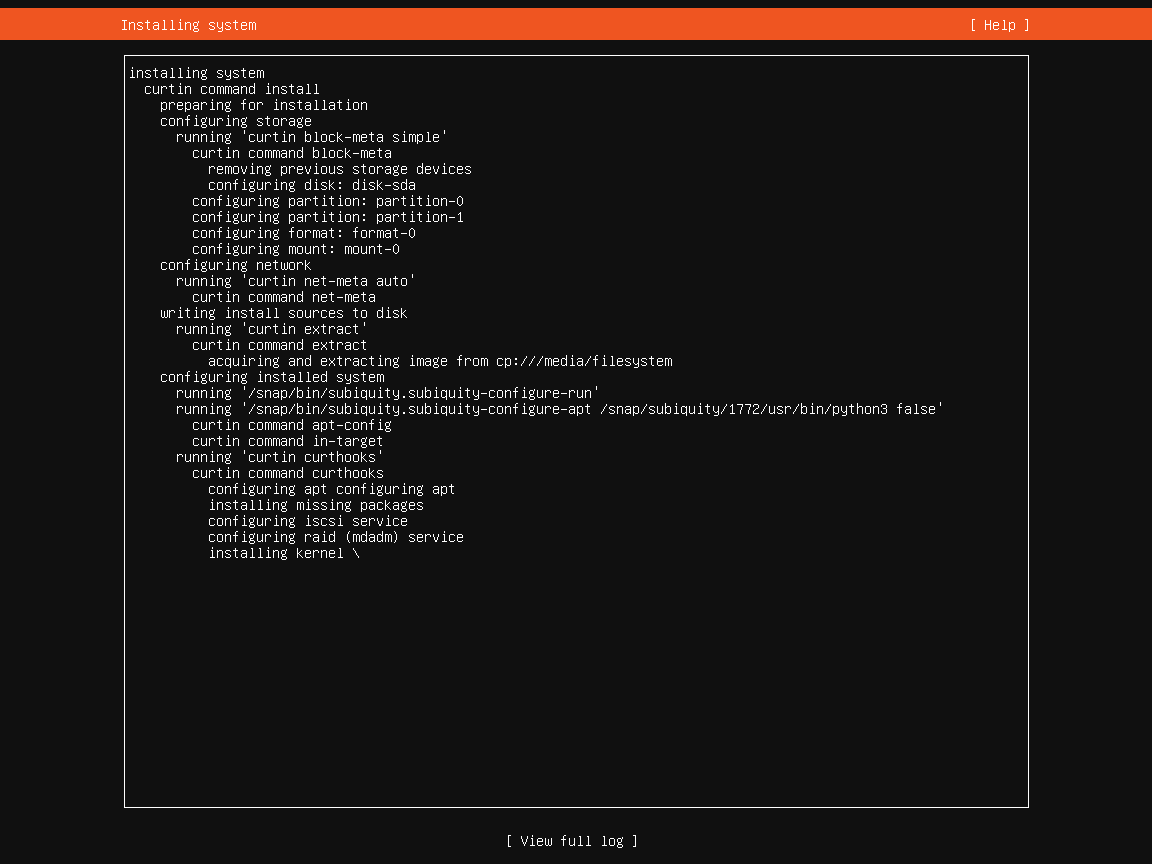The image size is (1152, 864).
Task: Click the 'Installing system' header title
Action: pyautogui.click(x=188, y=25)
